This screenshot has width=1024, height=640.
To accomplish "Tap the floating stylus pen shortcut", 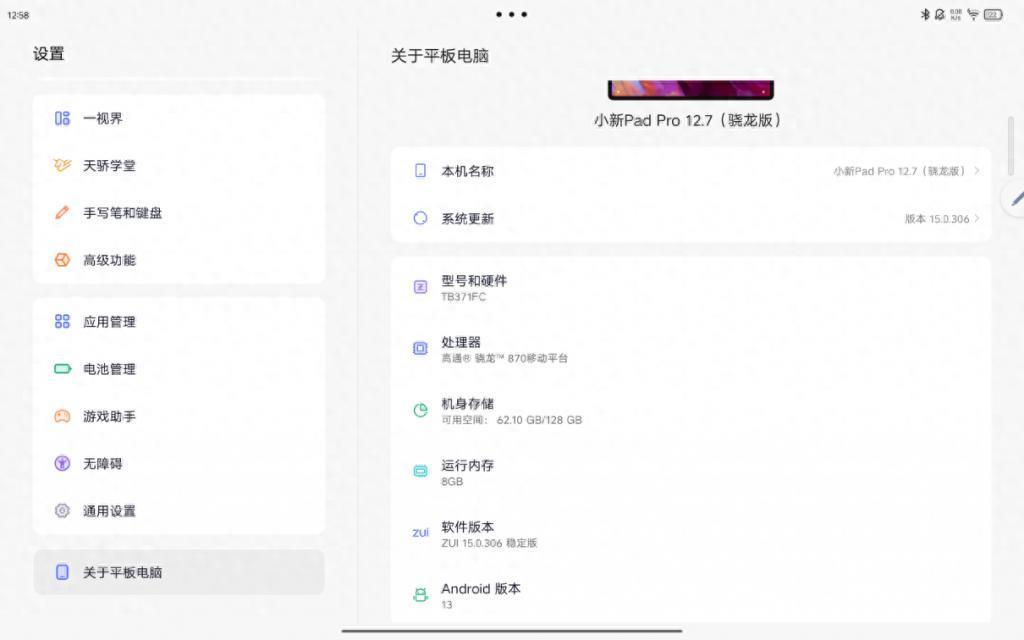I will 1014,198.
